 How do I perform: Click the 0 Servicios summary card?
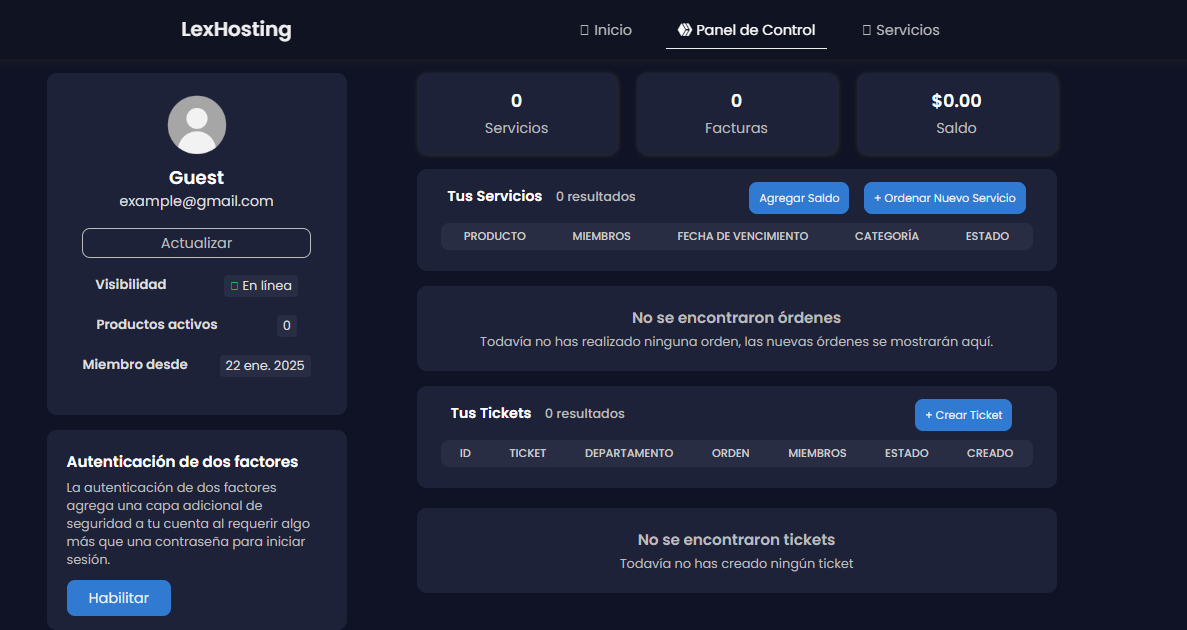pos(516,114)
